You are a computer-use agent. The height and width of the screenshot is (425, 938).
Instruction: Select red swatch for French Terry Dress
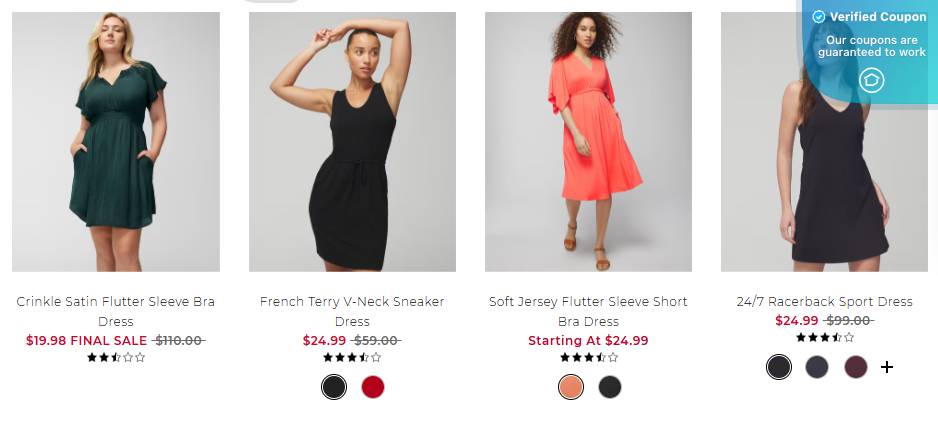(373, 387)
